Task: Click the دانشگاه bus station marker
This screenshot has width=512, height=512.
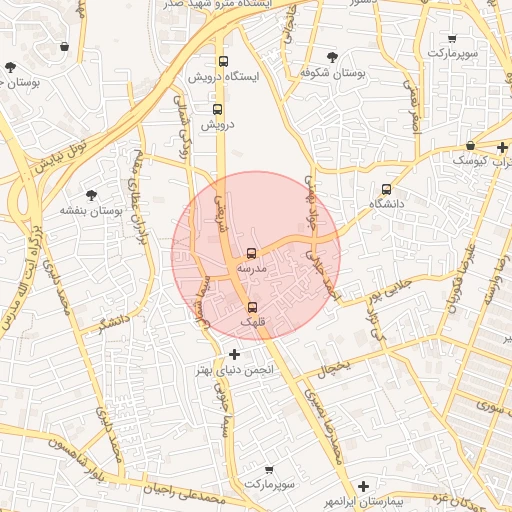Action: [x=386, y=190]
